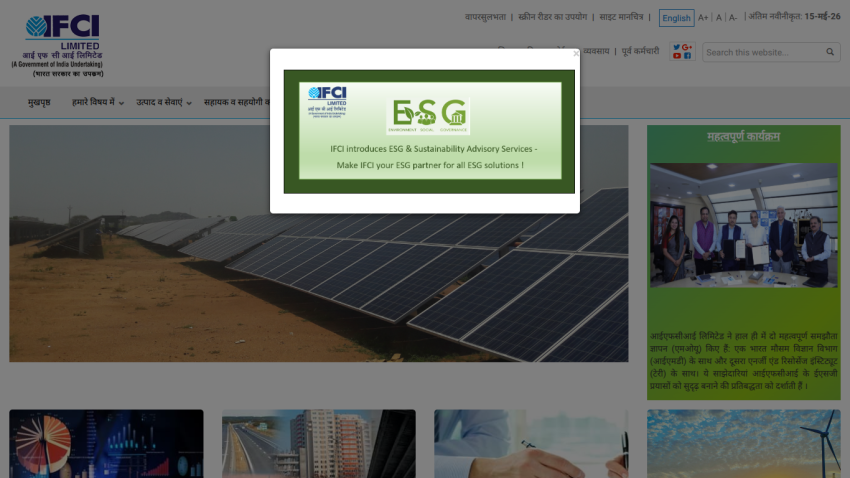The image size is (850, 478).
Task: Open पूर्व कर्मचारी link
Action: 640,51
